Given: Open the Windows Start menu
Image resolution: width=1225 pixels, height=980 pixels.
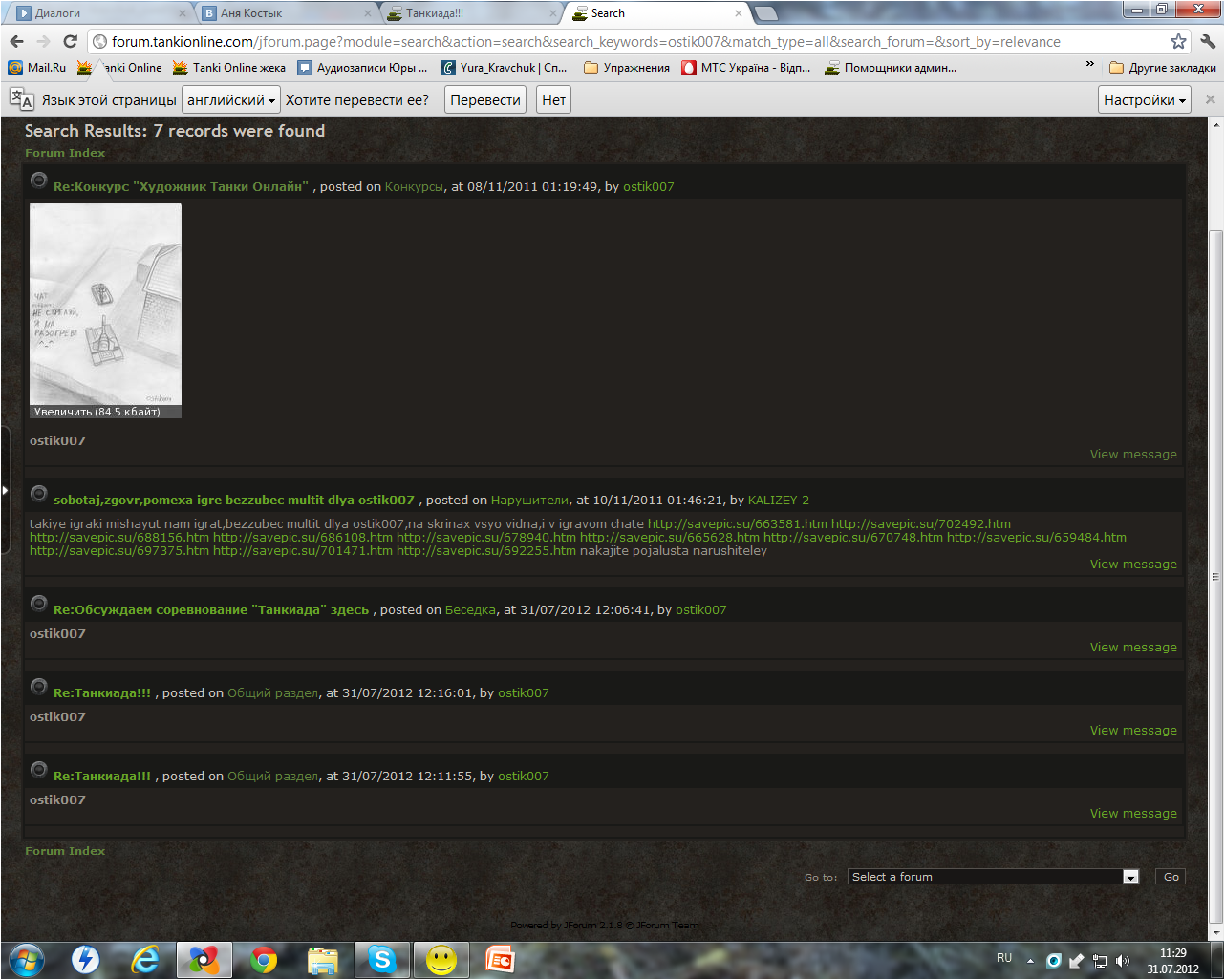Looking at the screenshot, I should point(25,959).
